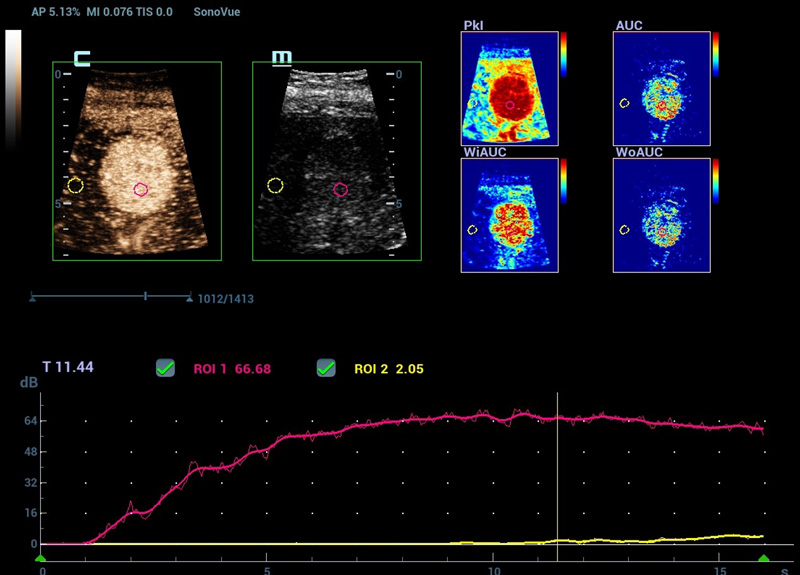This screenshot has height=575, width=800.
Task: Click the yellow ROI on PkI map
Action: [x=470, y=102]
